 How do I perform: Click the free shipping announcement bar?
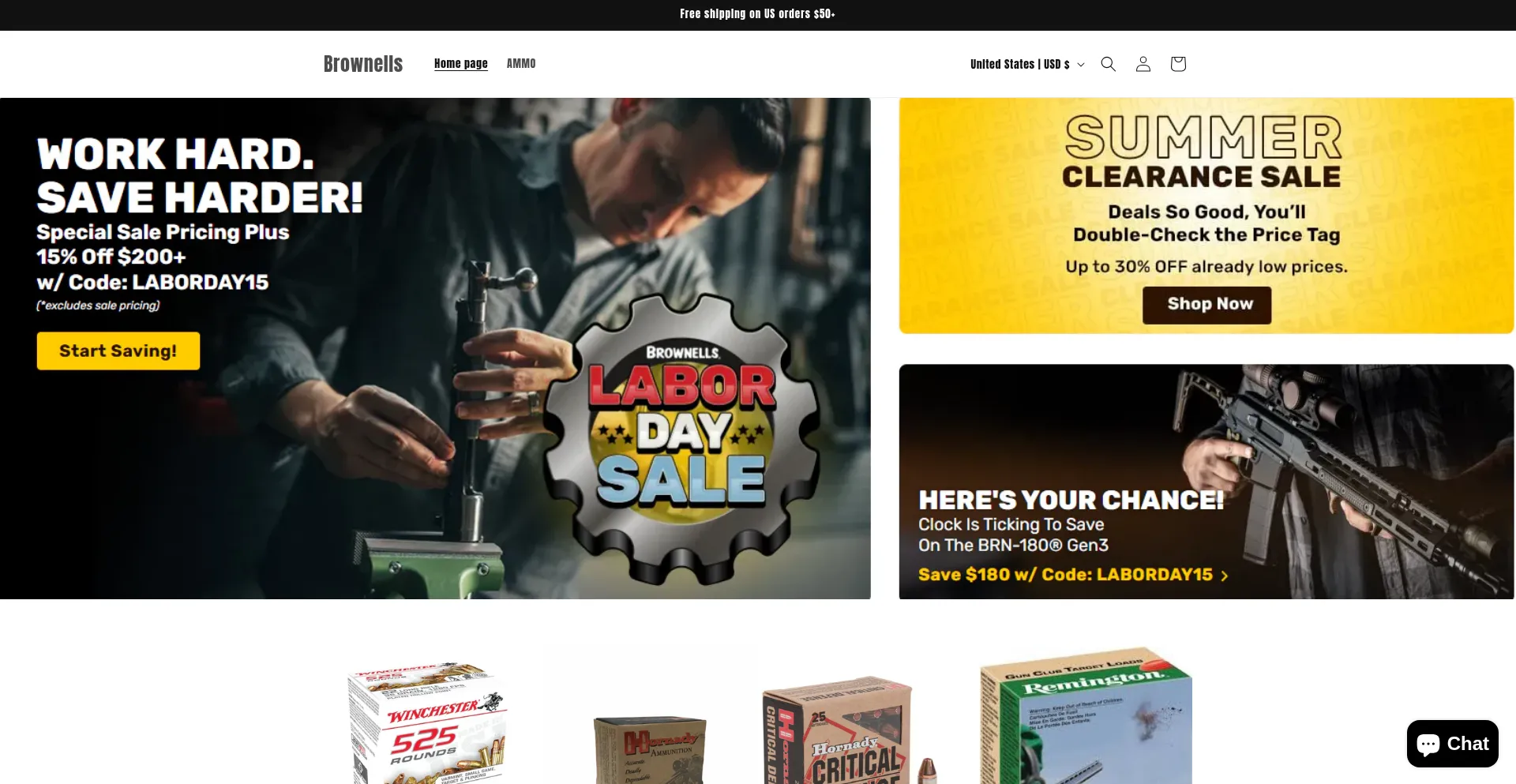[758, 15]
